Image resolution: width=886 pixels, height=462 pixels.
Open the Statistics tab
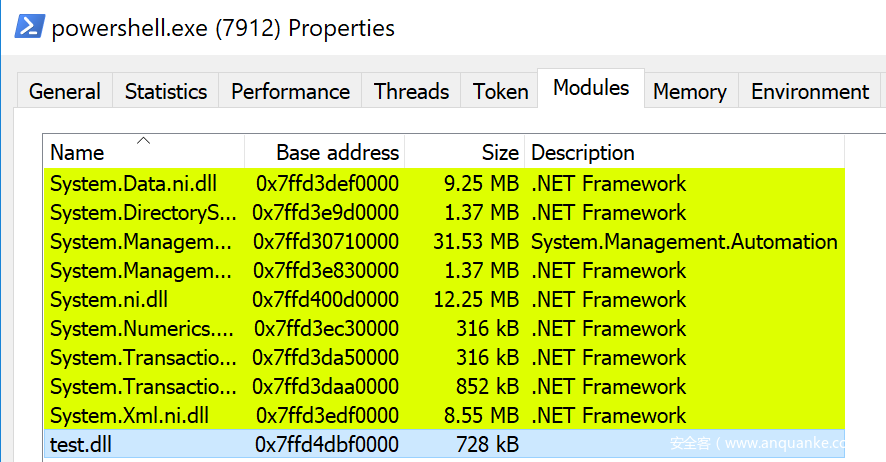166,92
